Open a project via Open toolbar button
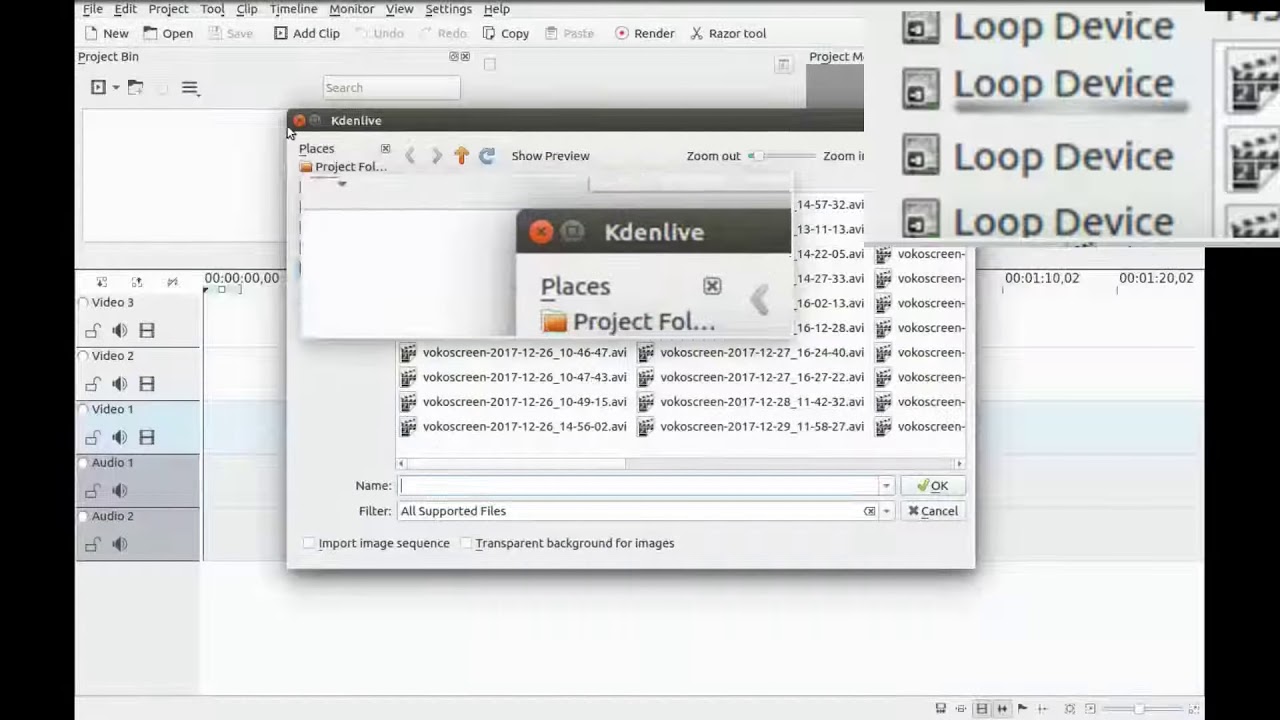This screenshot has width=1280, height=720. tap(168, 33)
